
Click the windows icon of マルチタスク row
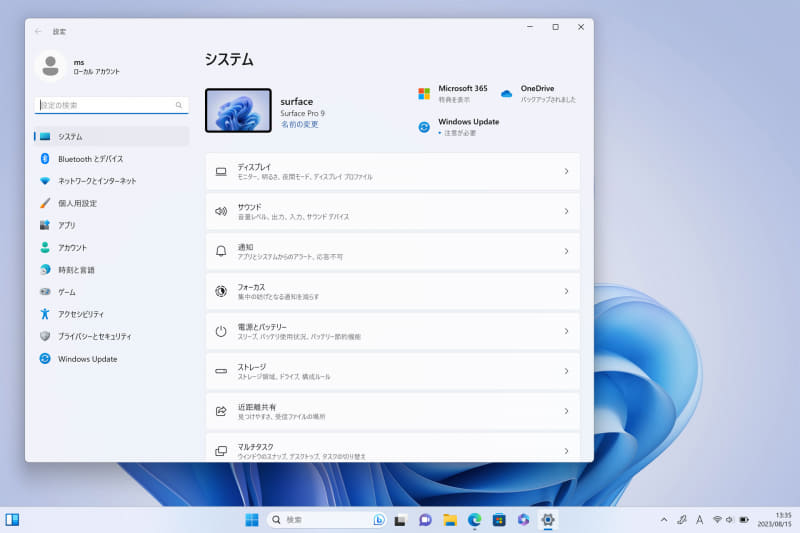coord(221,451)
